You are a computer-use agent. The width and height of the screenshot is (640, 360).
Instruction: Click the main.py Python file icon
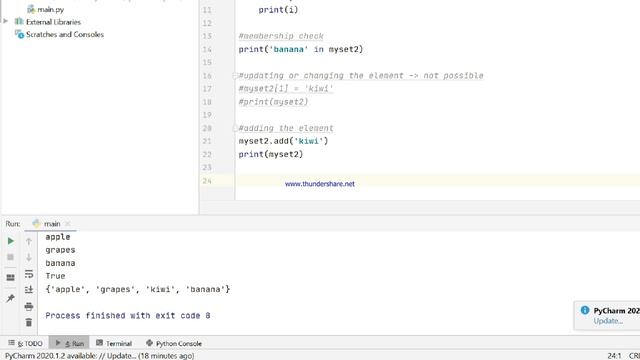click(x=31, y=9)
